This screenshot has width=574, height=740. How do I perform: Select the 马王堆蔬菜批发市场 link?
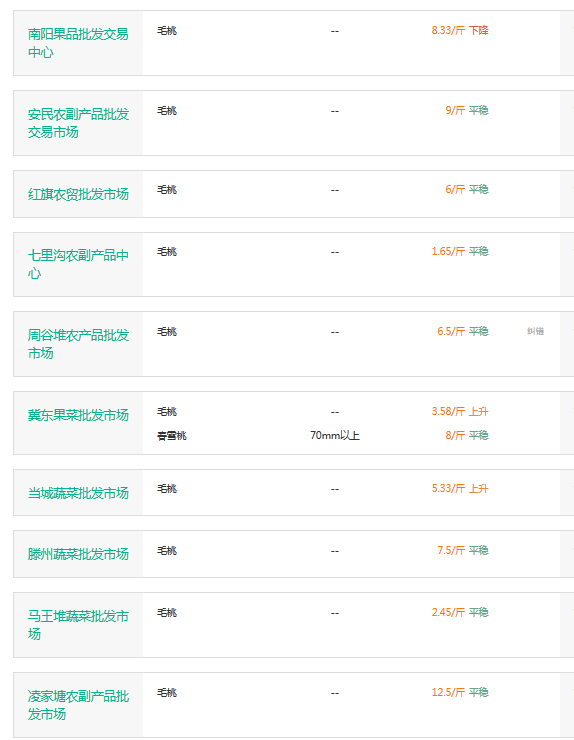coord(78,625)
